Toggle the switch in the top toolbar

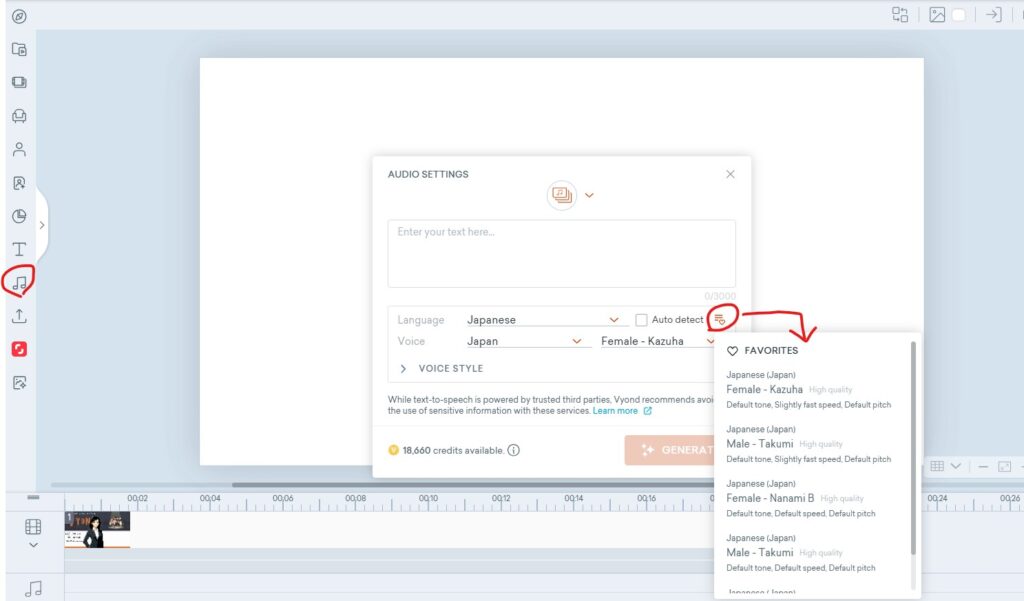pyautogui.click(x=958, y=15)
